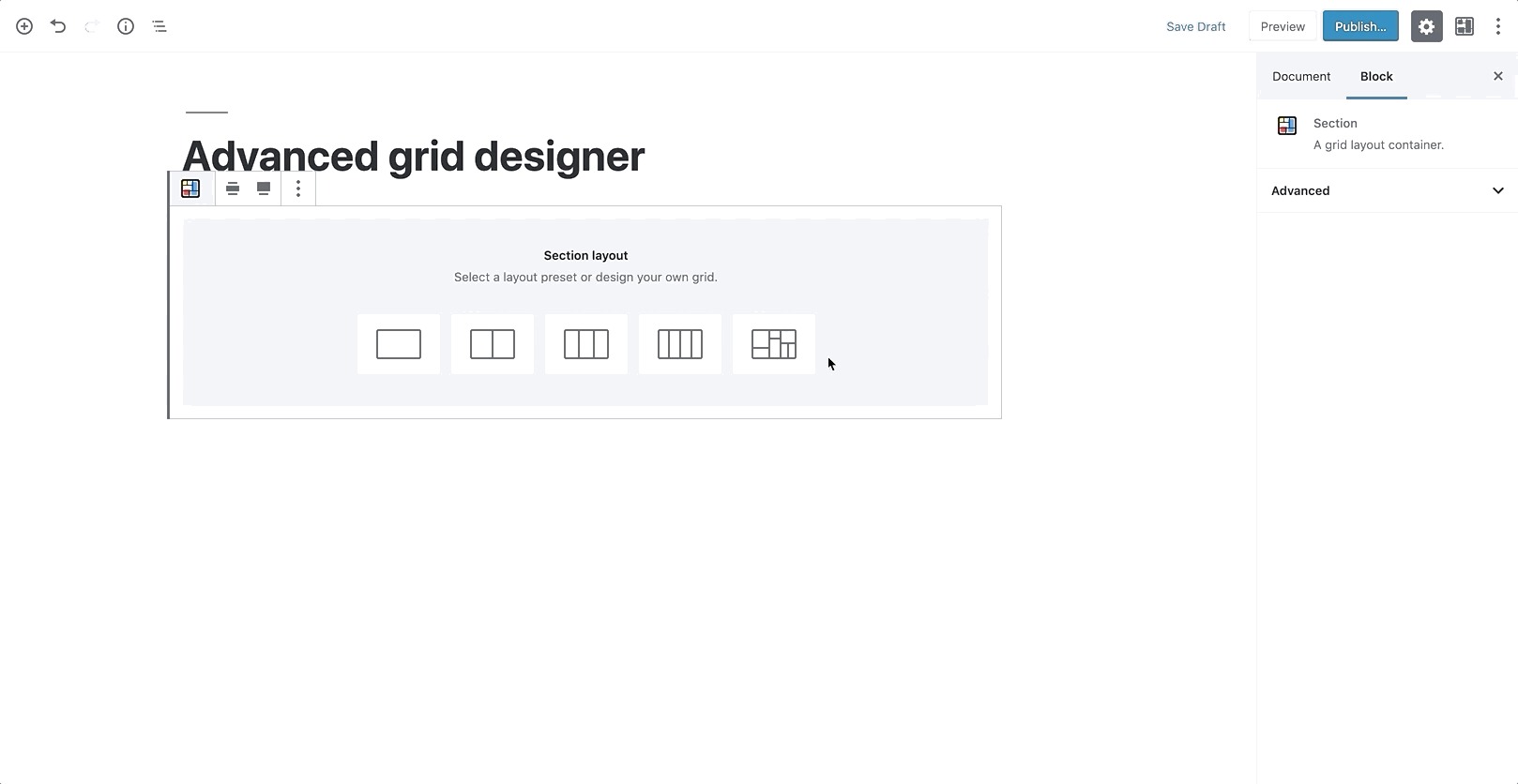Toggle the settings gear sidebar
The height and width of the screenshot is (784, 1518).
click(1426, 26)
